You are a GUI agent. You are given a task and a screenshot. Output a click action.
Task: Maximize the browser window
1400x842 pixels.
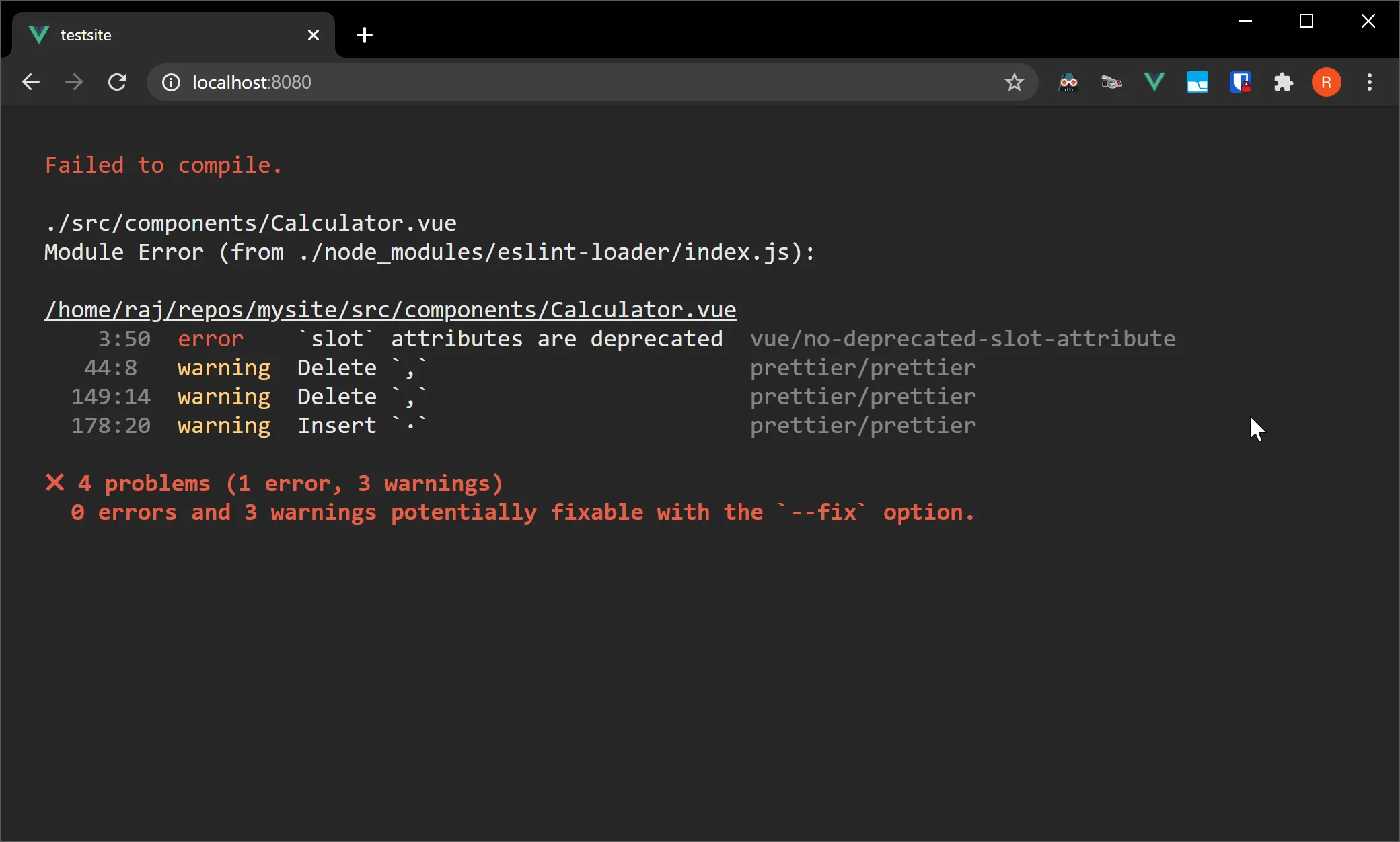1306,22
